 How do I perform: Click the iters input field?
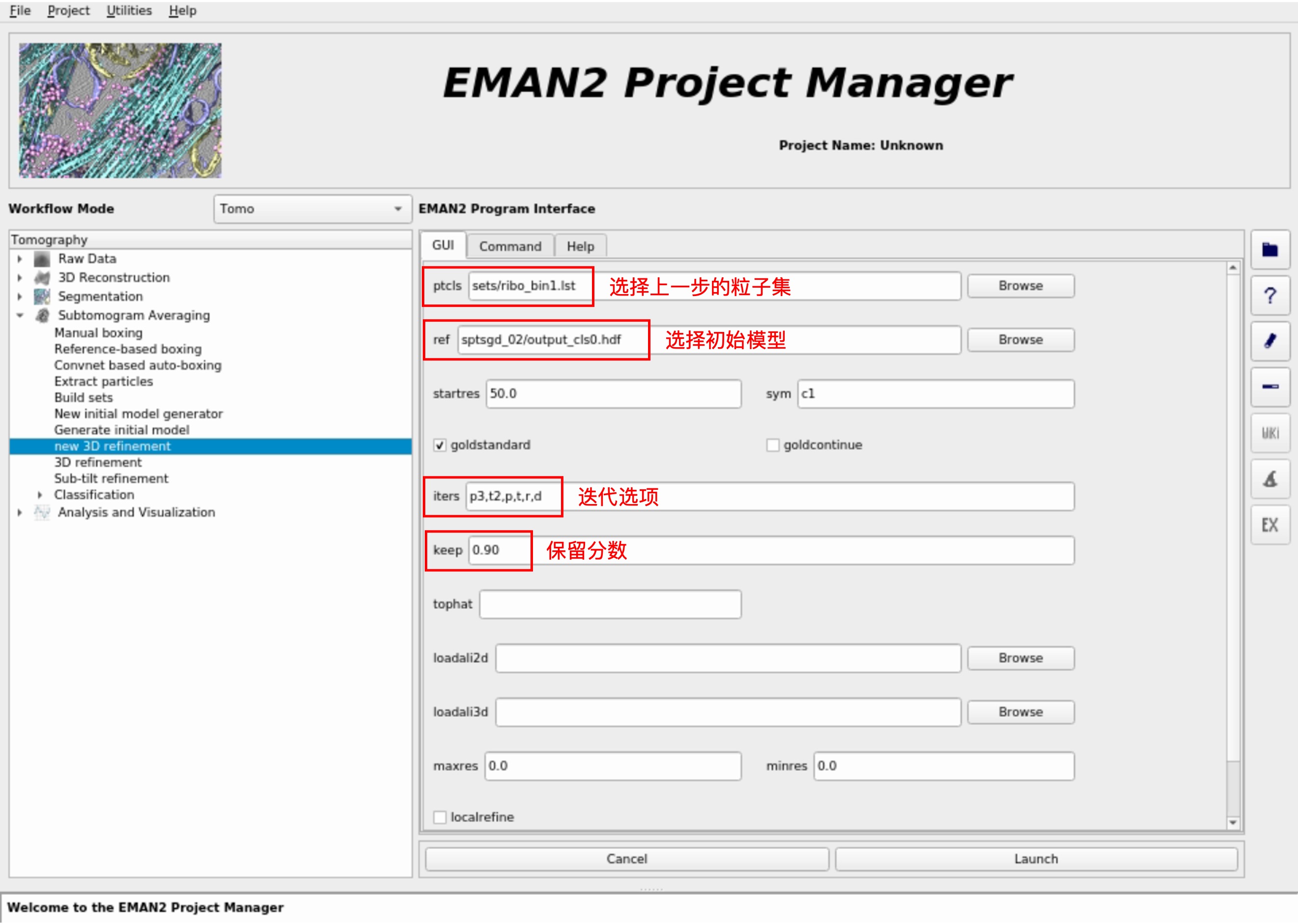tap(769, 496)
